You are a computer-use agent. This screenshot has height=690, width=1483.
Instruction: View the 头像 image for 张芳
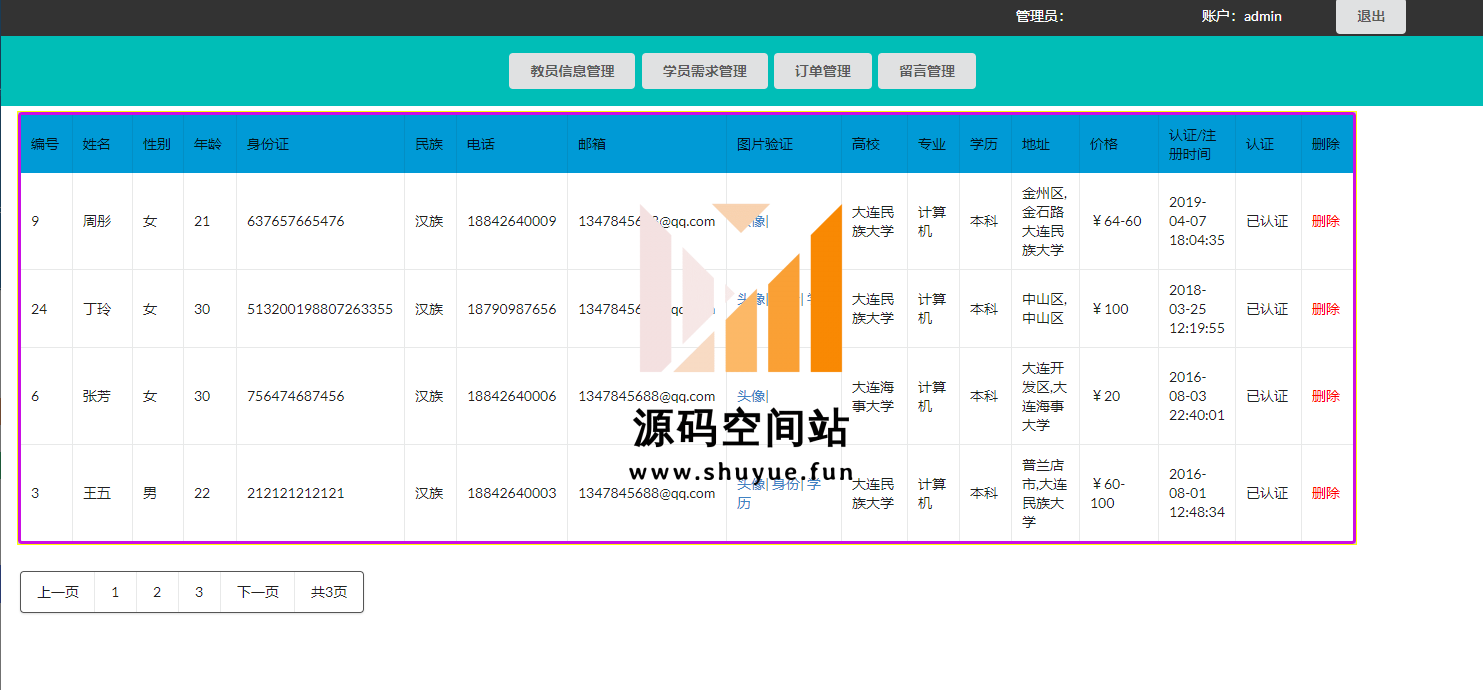pos(751,396)
